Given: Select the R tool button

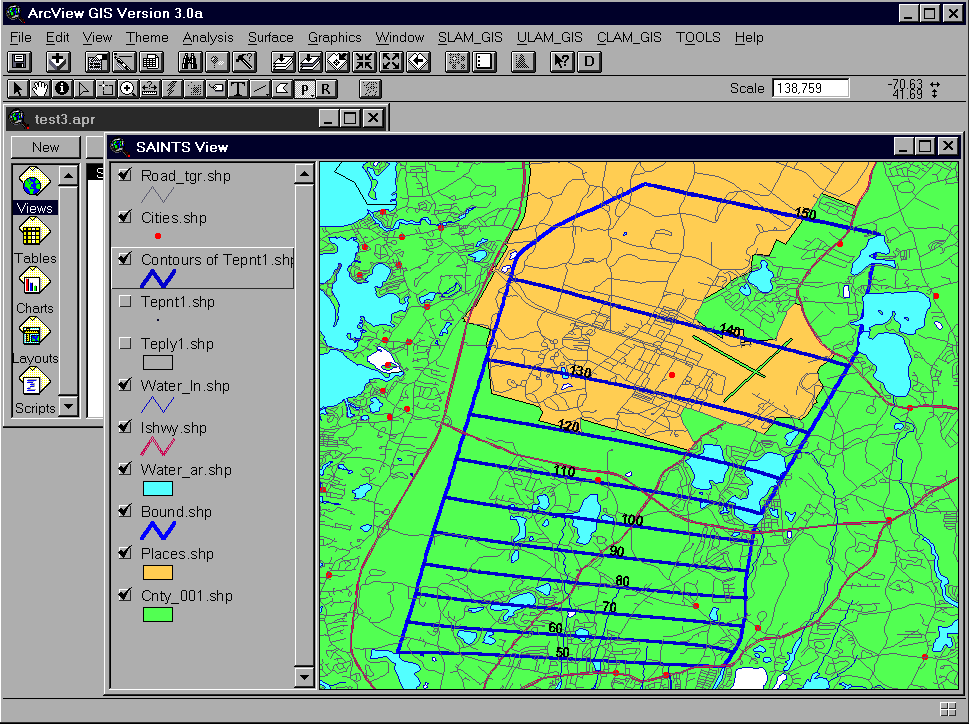Looking at the screenshot, I should pos(326,89).
